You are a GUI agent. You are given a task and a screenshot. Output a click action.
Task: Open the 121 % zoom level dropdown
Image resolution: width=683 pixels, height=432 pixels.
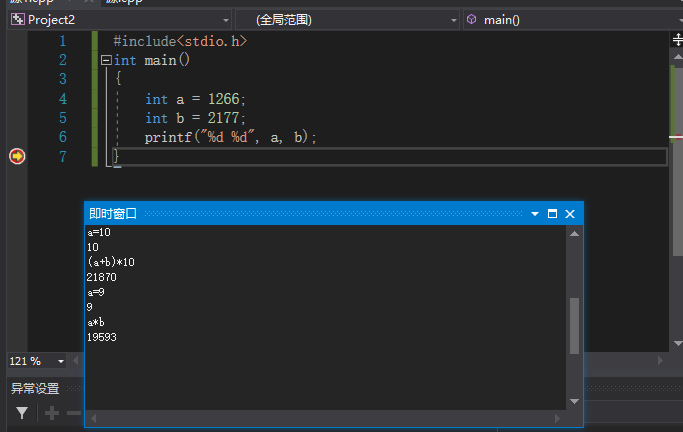coord(61,361)
